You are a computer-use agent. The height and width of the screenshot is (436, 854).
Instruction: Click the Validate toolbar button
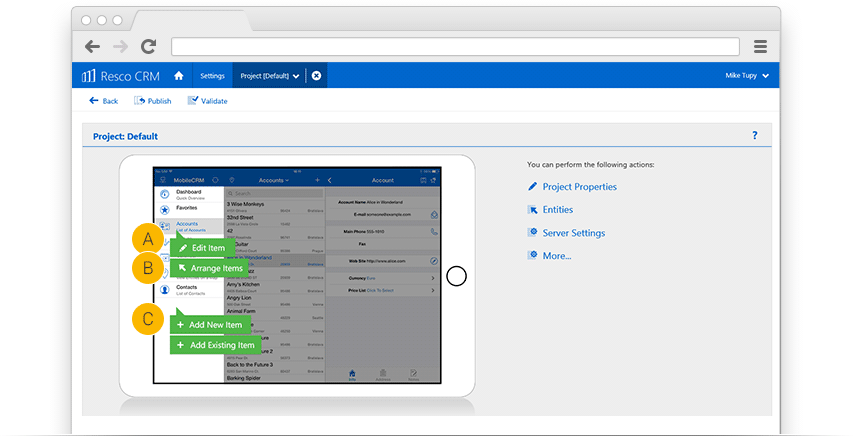click(x=208, y=101)
